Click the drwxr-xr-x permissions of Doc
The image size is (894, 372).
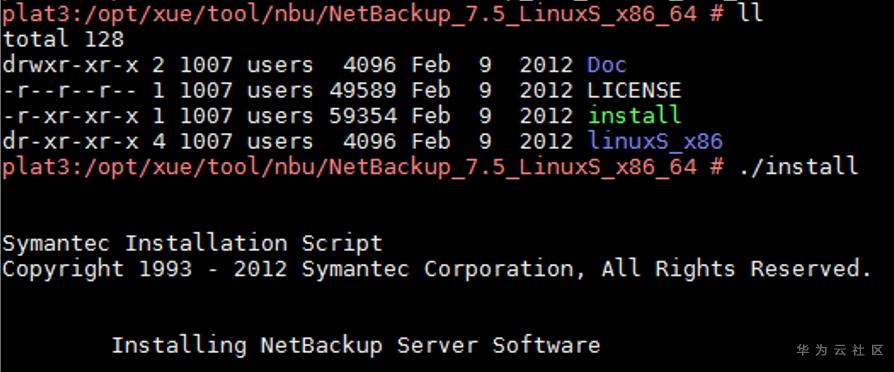point(70,65)
